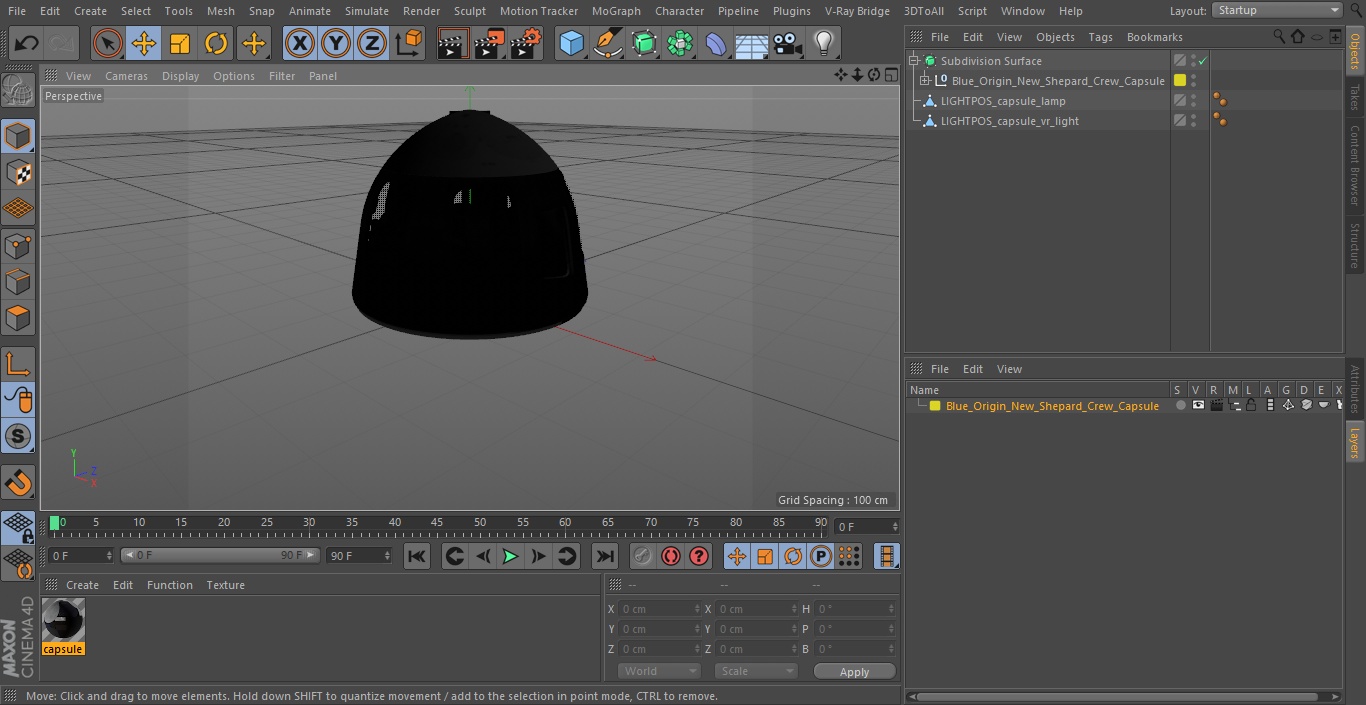Open the World coordinate dropdown

(659, 671)
